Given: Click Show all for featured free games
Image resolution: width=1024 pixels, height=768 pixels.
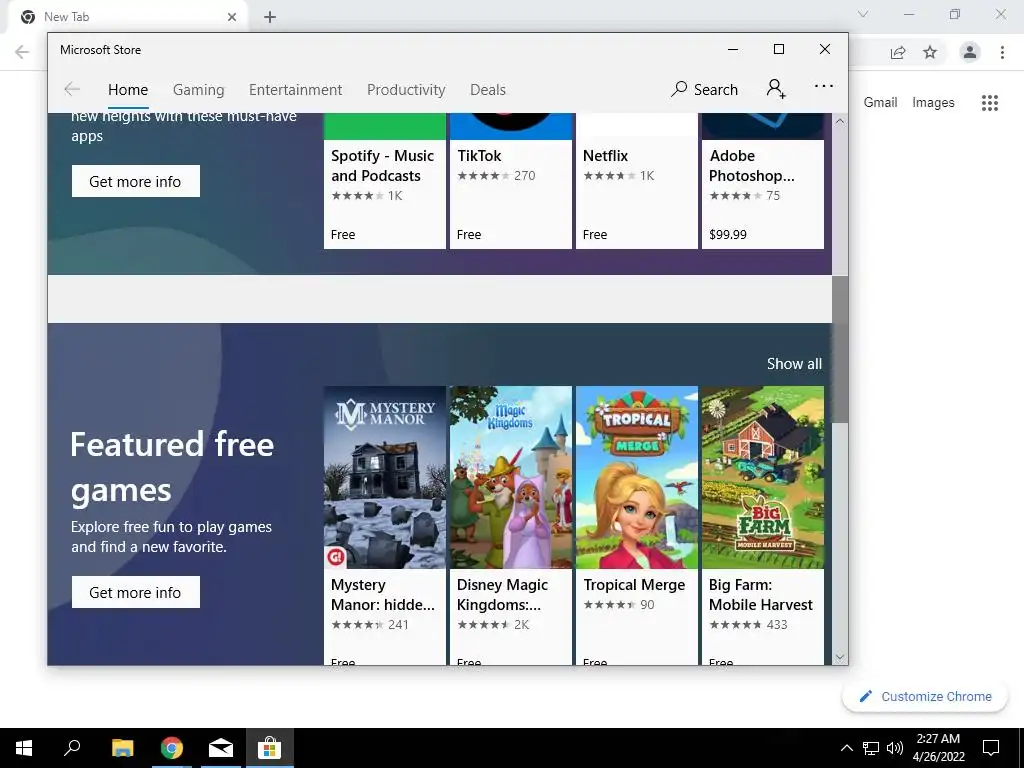Looking at the screenshot, I should [794, 364].
